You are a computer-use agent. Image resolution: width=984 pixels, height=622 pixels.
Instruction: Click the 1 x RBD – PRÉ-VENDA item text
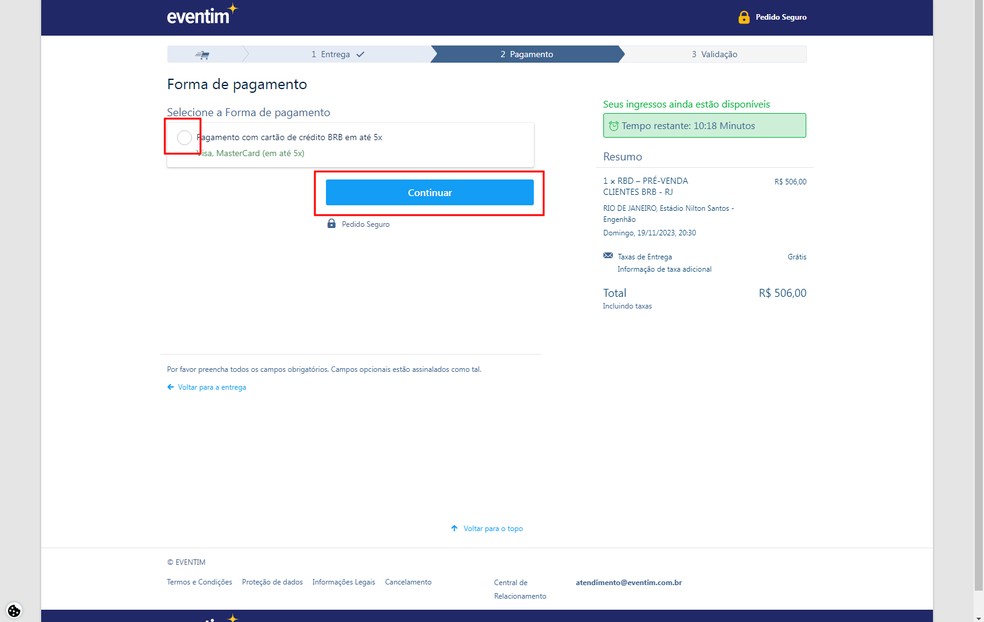tap(645, 186)
